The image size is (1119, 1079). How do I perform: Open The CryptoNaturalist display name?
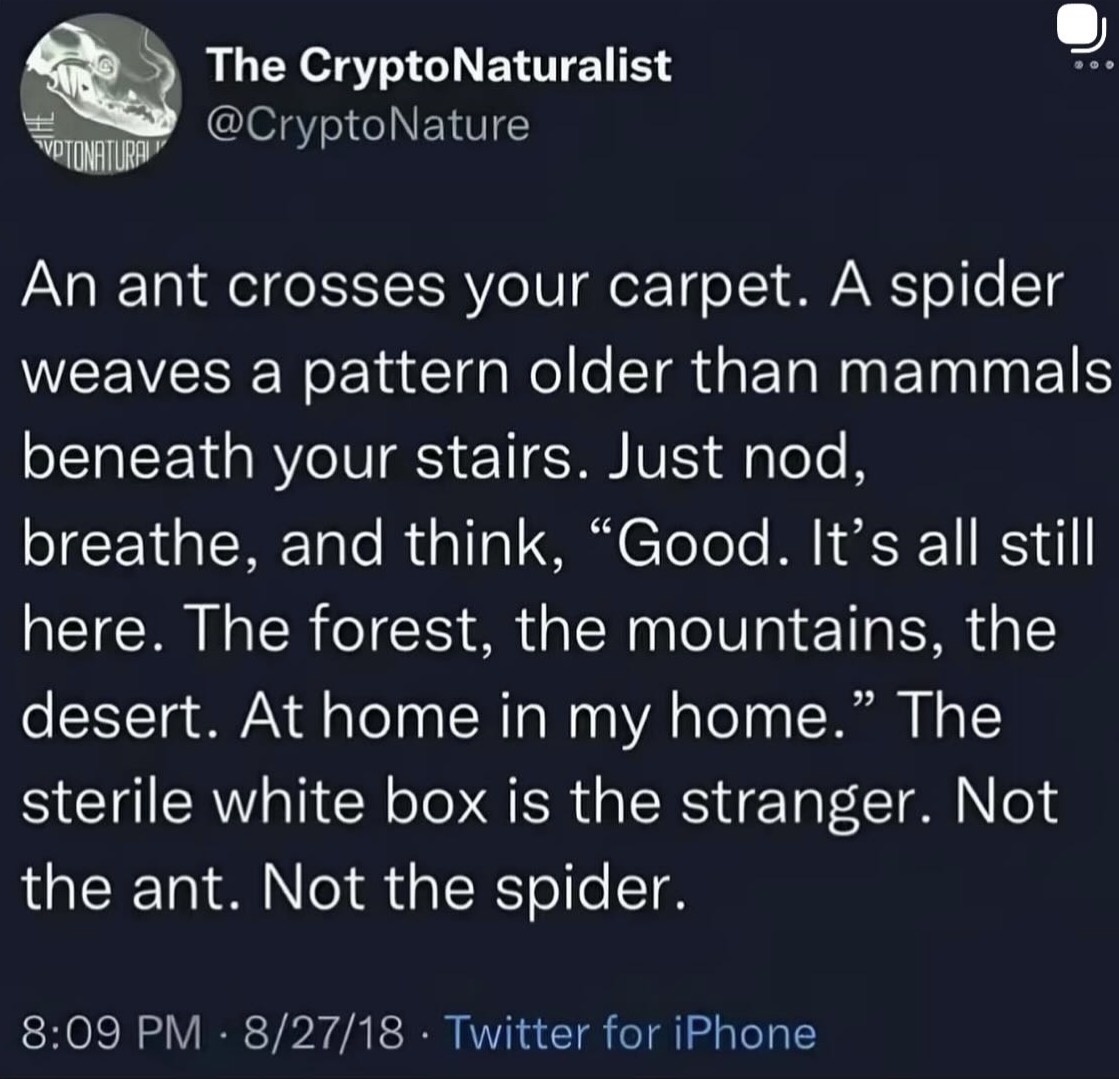point(439,65)
